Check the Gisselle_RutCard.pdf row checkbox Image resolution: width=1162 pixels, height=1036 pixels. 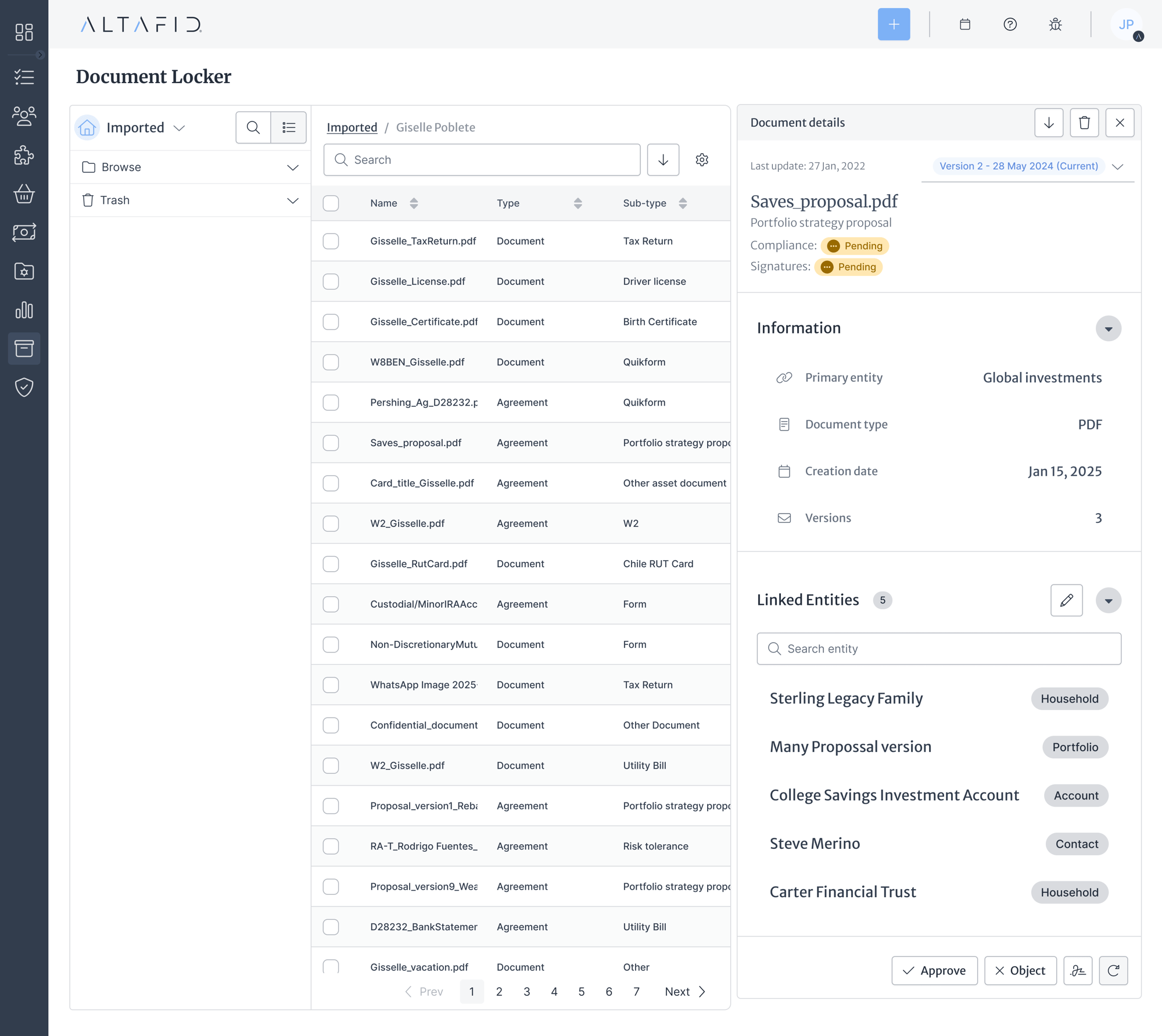tap(331, 564)
